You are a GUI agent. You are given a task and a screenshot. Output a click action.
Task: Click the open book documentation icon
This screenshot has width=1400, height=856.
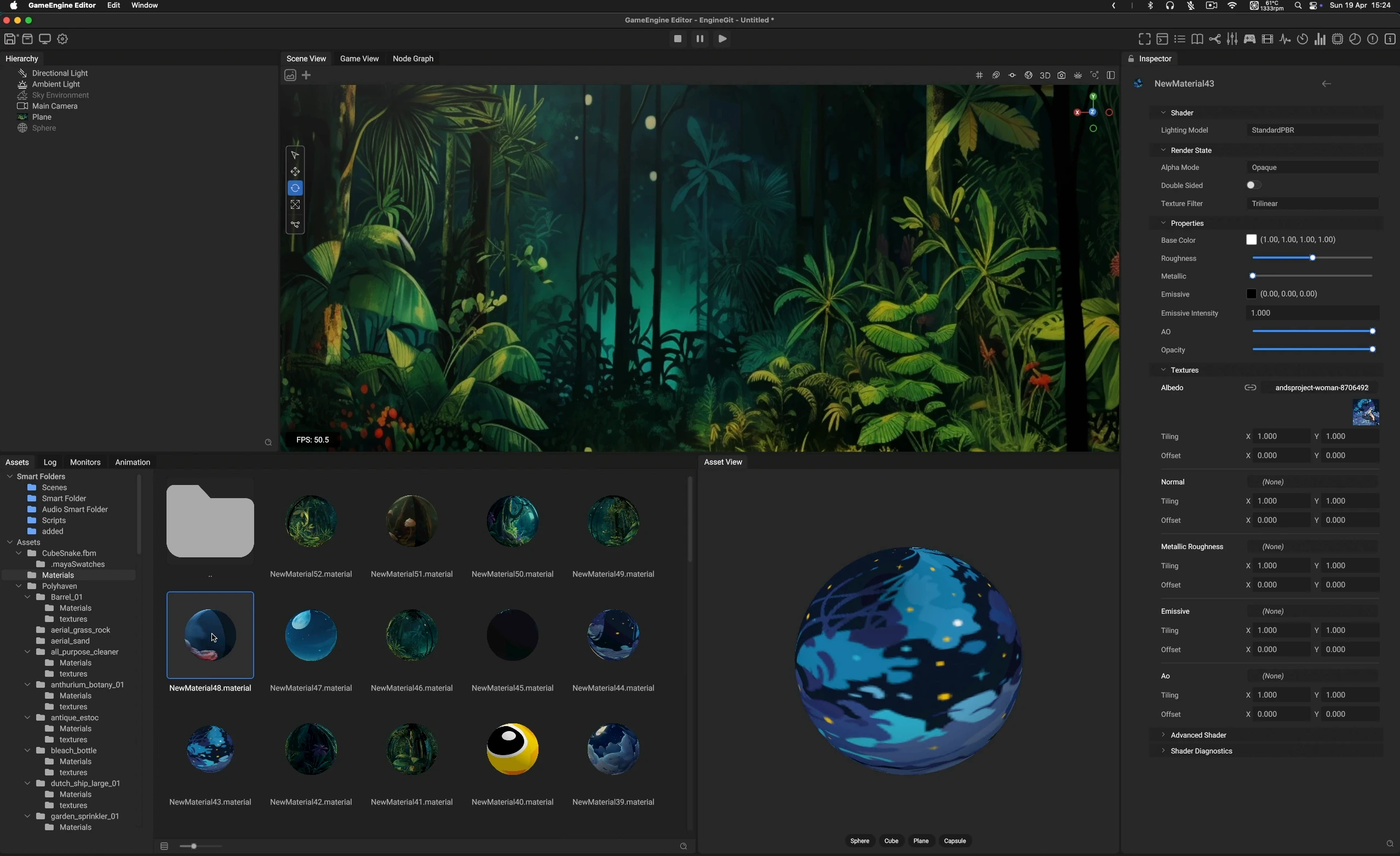[1197, 39]
